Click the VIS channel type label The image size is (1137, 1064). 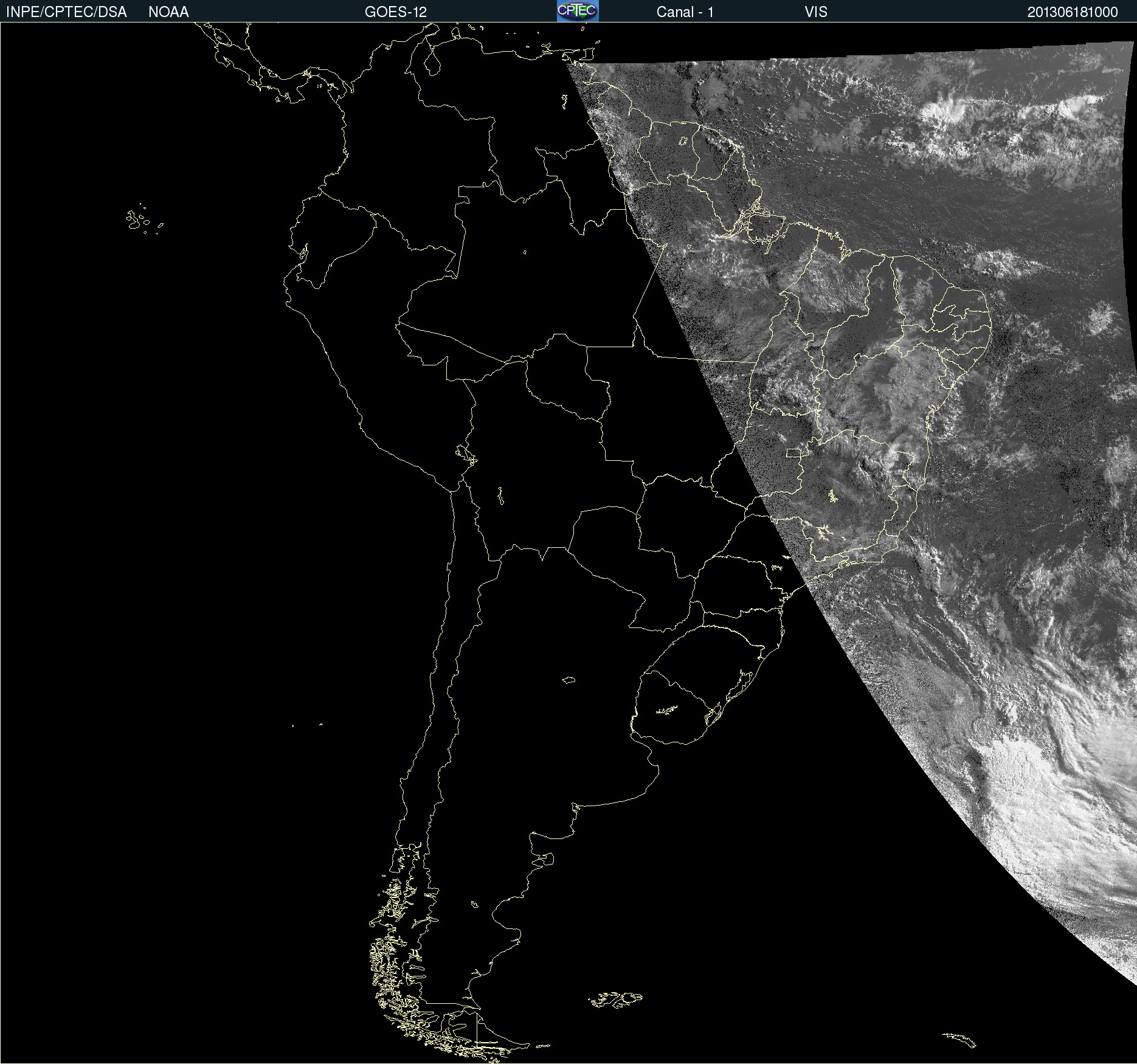pyautogui.click(x=815, y=12)
